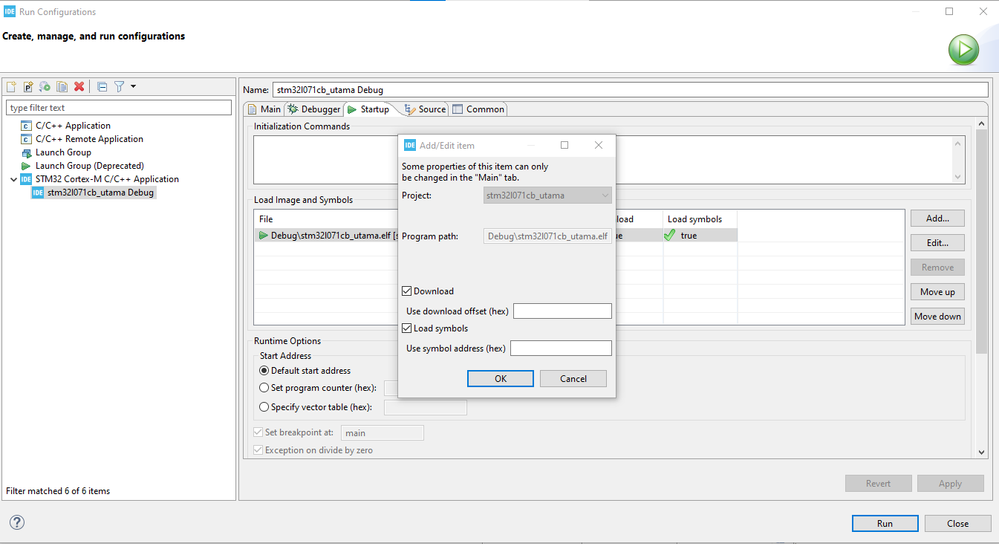This screenshot has width=999, height=544.
Task: Click New launch configuration icon
Action: click(x=11, y=87)
